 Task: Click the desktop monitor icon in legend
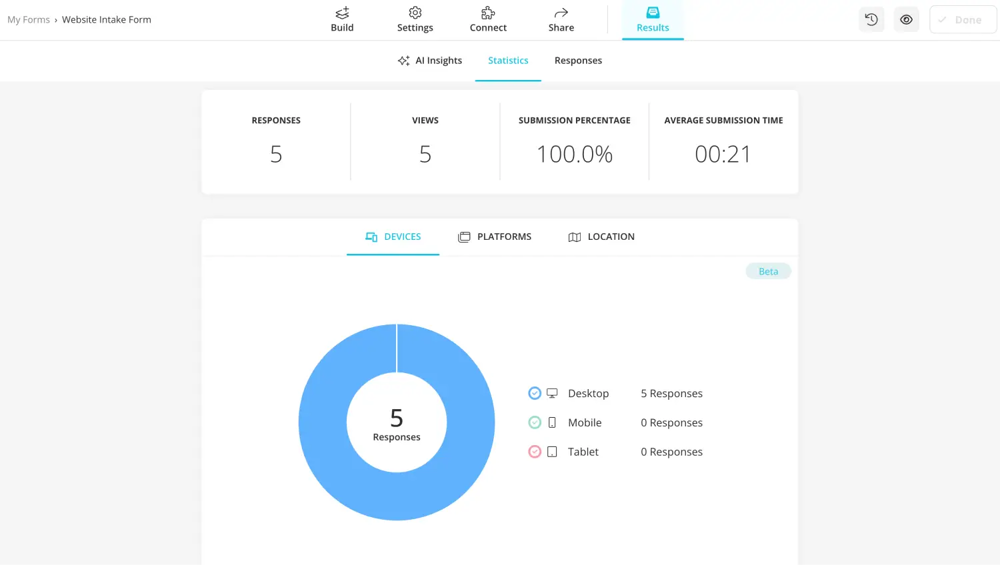[x=552, y=394]
